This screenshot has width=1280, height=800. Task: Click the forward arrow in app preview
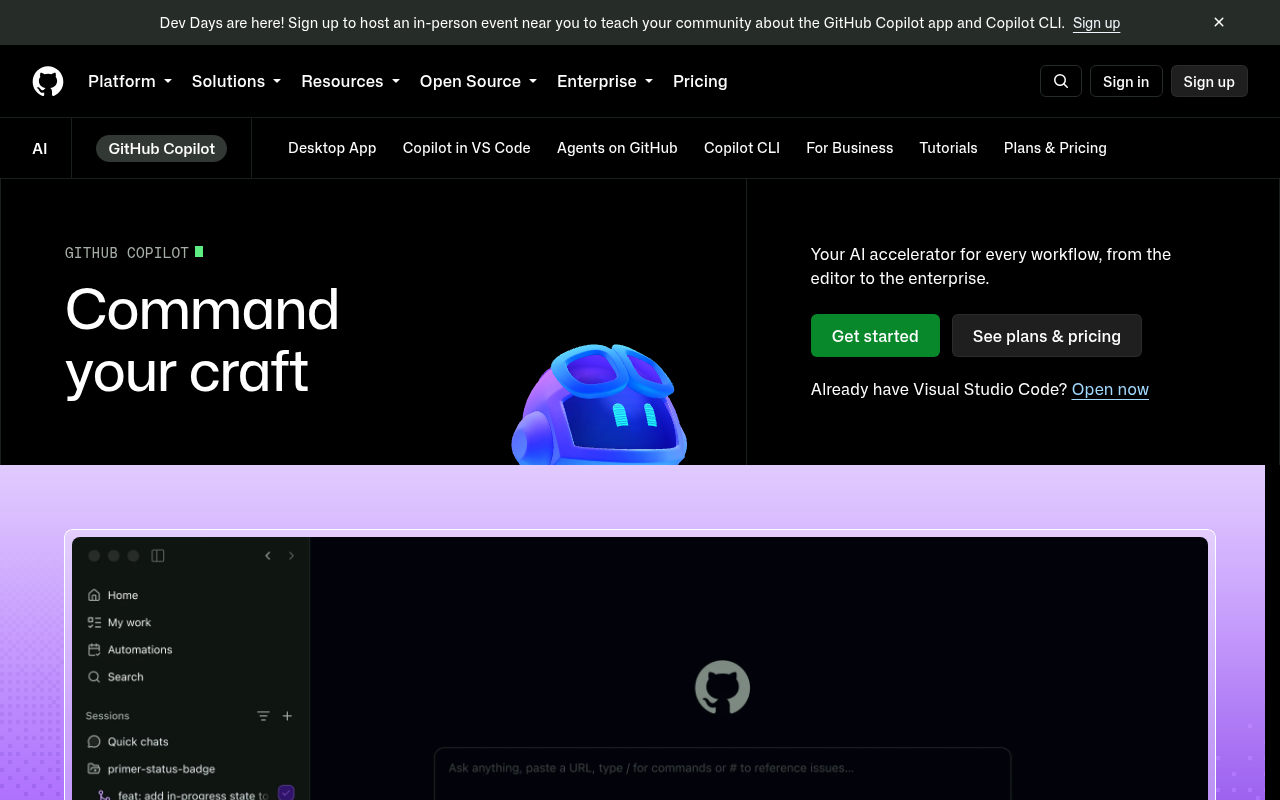click(x=292, y=556)
